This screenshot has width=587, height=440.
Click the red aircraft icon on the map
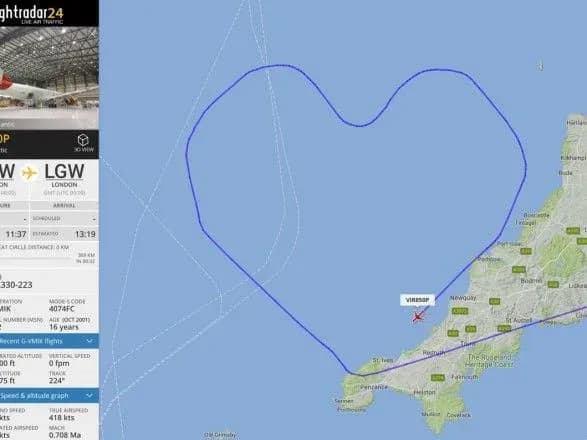[x=418, y=316]
